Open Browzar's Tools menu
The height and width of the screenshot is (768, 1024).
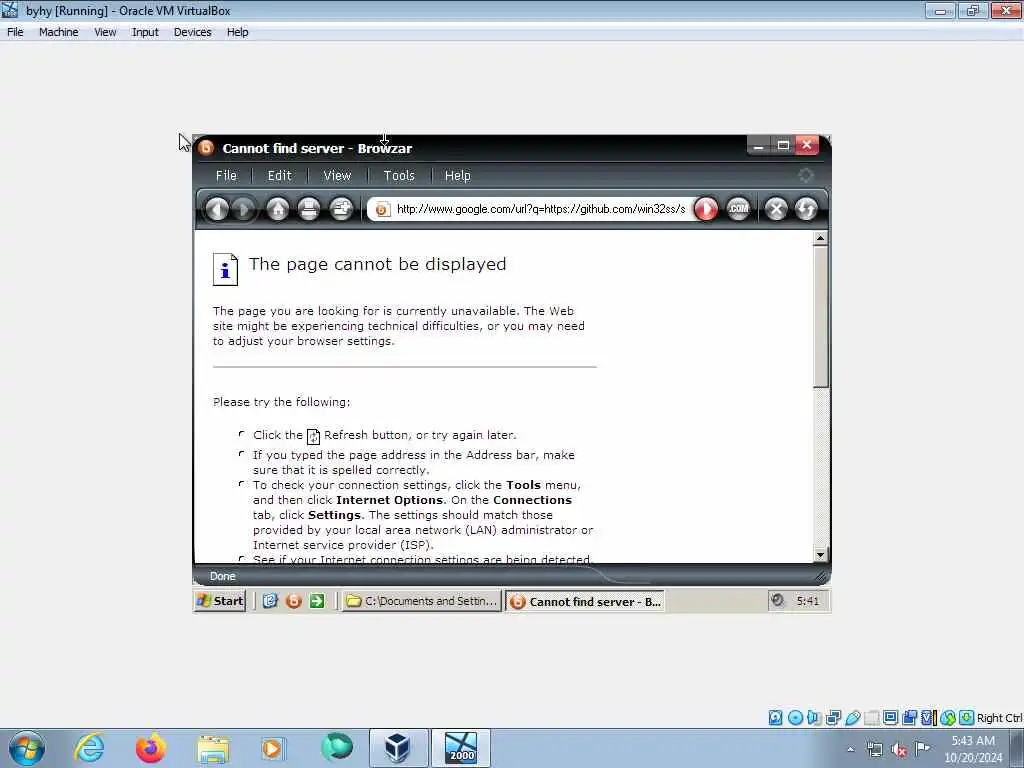click(399, 176)
